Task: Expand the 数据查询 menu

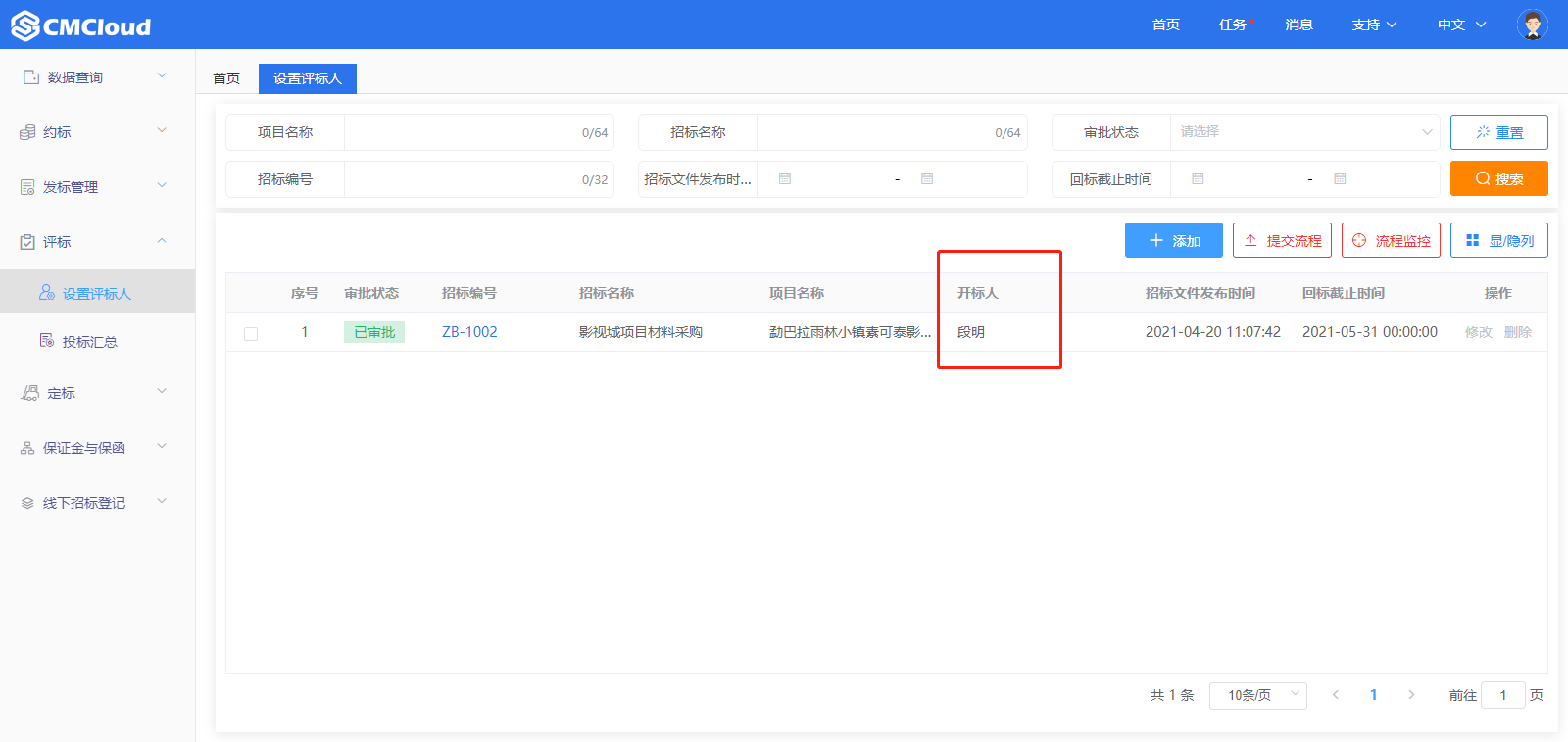Action: pos(162,75)
